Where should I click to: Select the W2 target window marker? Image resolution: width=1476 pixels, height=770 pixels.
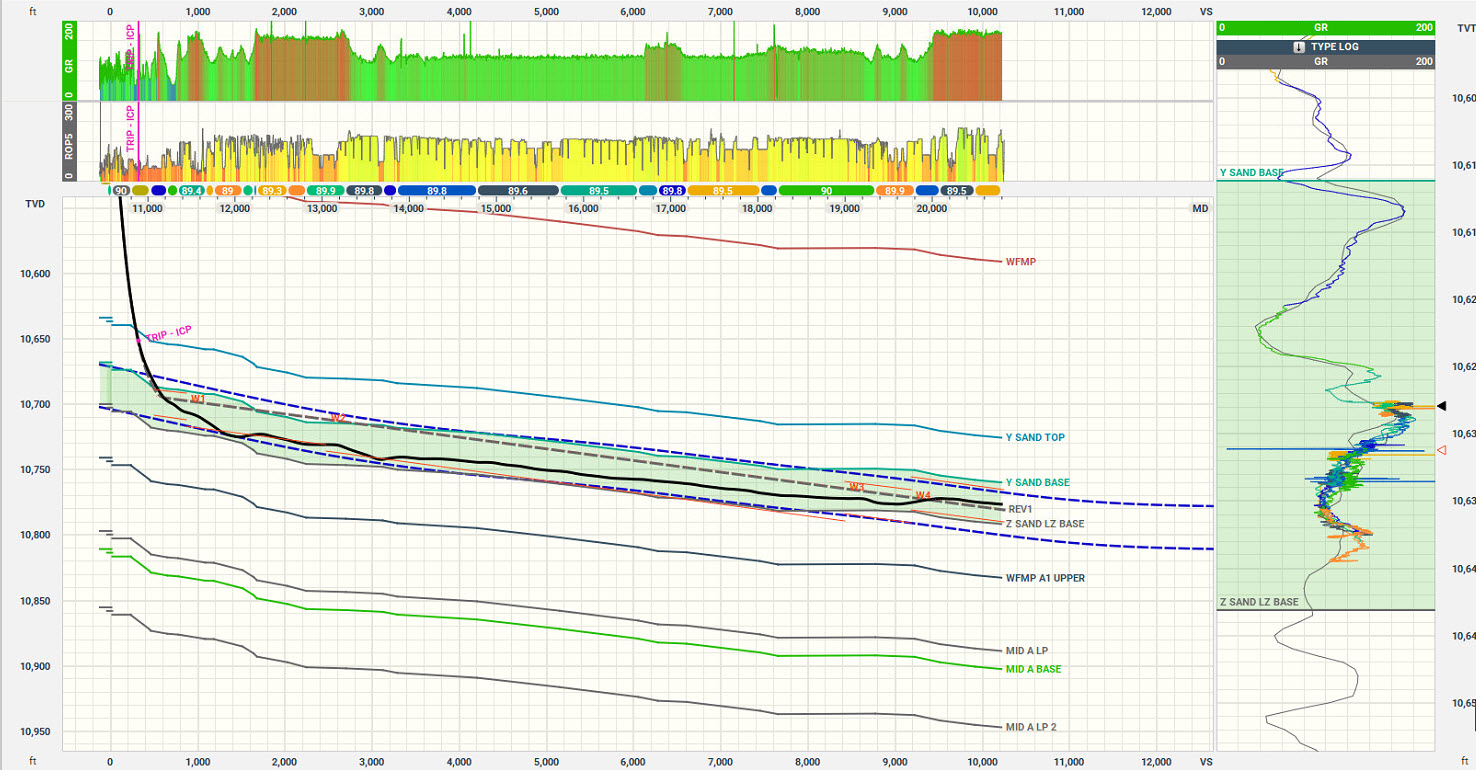pyautogui.click(x=337, y=418)
